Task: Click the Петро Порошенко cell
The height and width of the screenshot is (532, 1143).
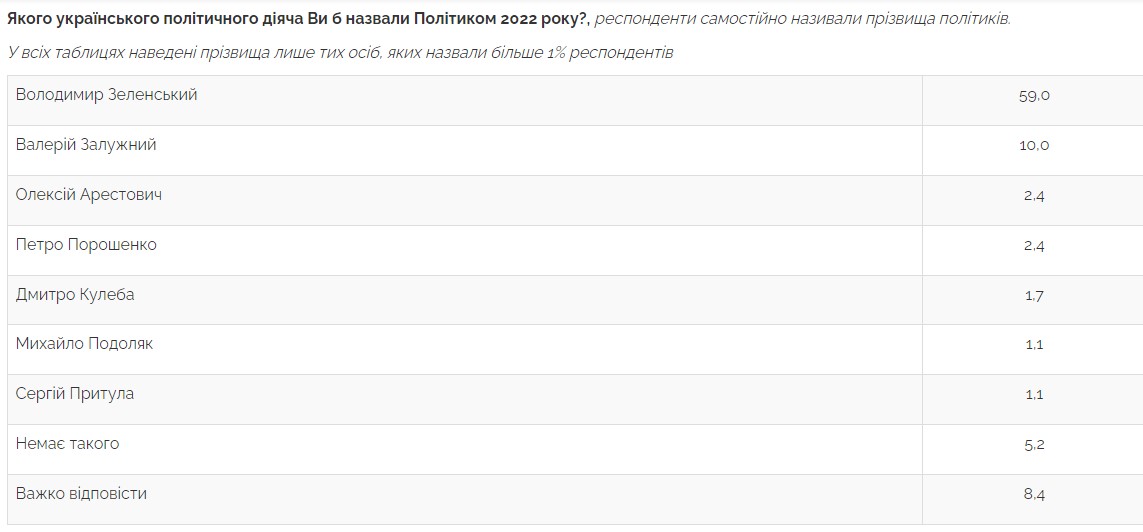Action: (x=86, y=245)
